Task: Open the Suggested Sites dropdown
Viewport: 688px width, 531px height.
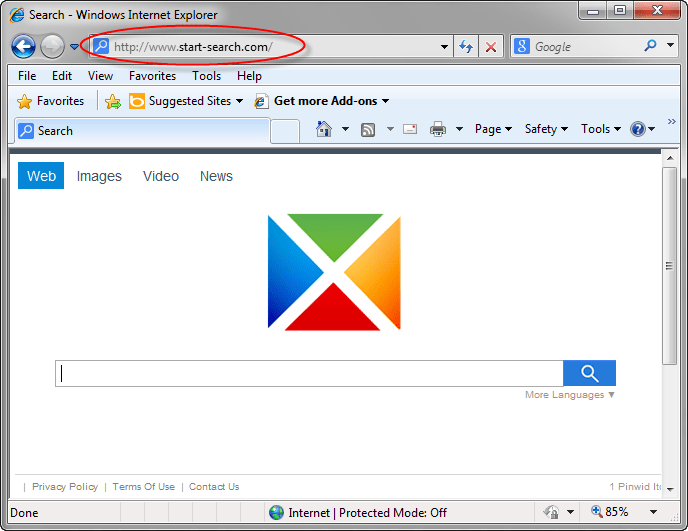Action: [x=186, y=101]
